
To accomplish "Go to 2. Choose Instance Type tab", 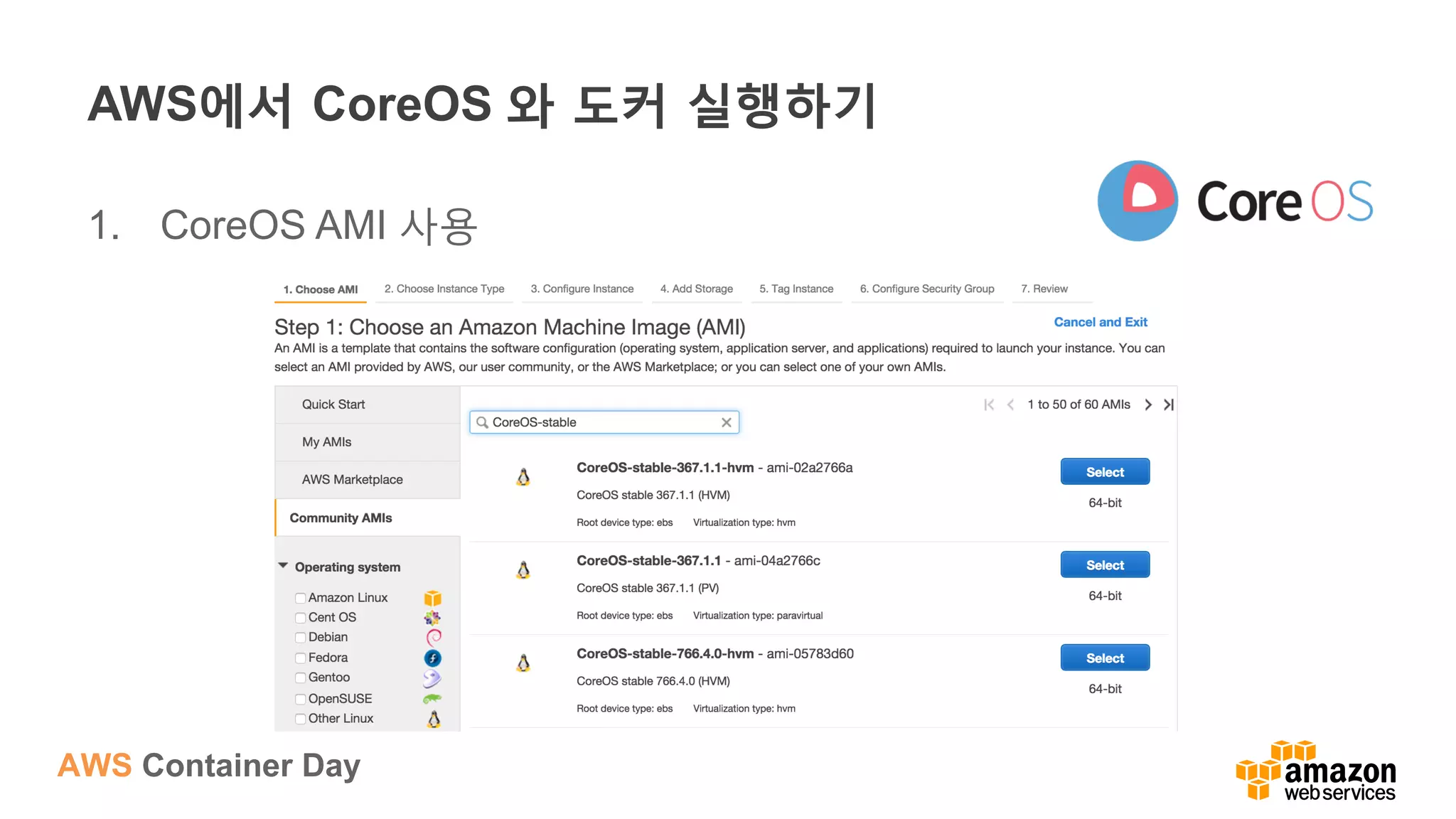I will [x=444, y=289].
